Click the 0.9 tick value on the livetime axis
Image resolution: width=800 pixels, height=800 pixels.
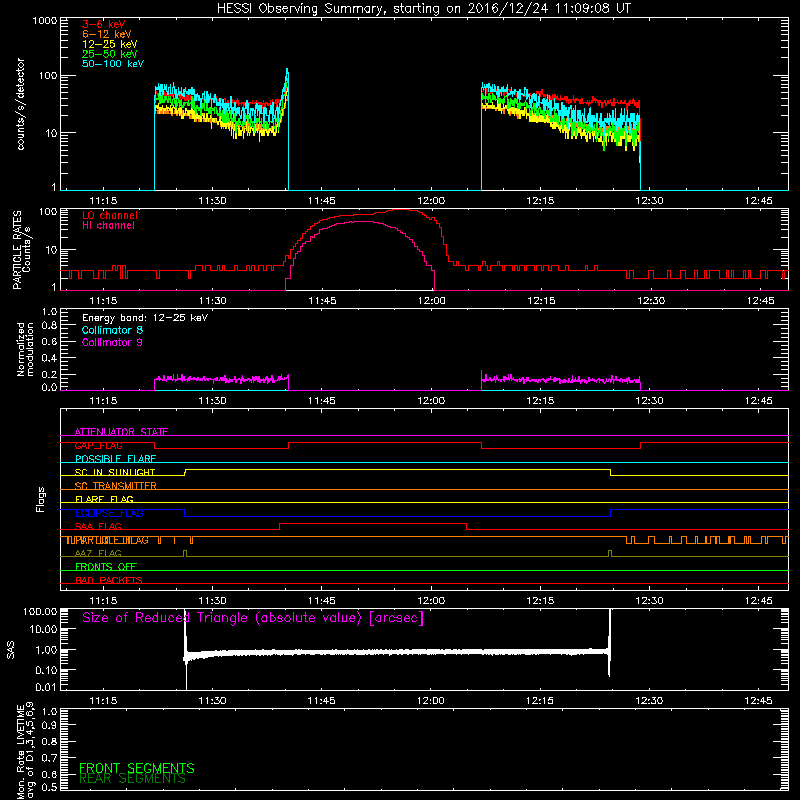pyautogui.click(x=49, y=725)
